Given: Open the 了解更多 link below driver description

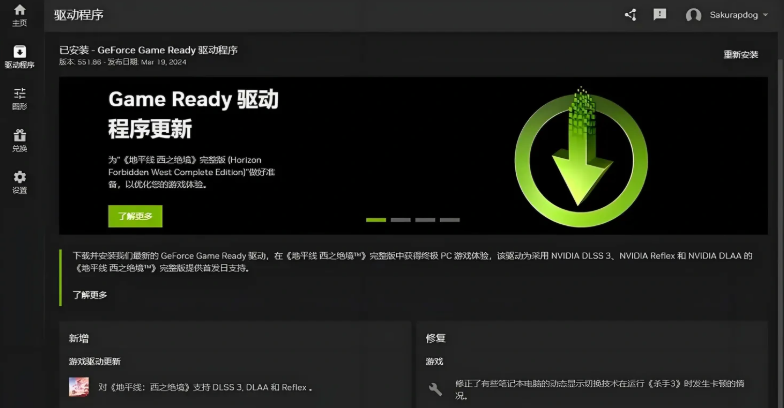Looking at the screenshot, I should (90, 295).
